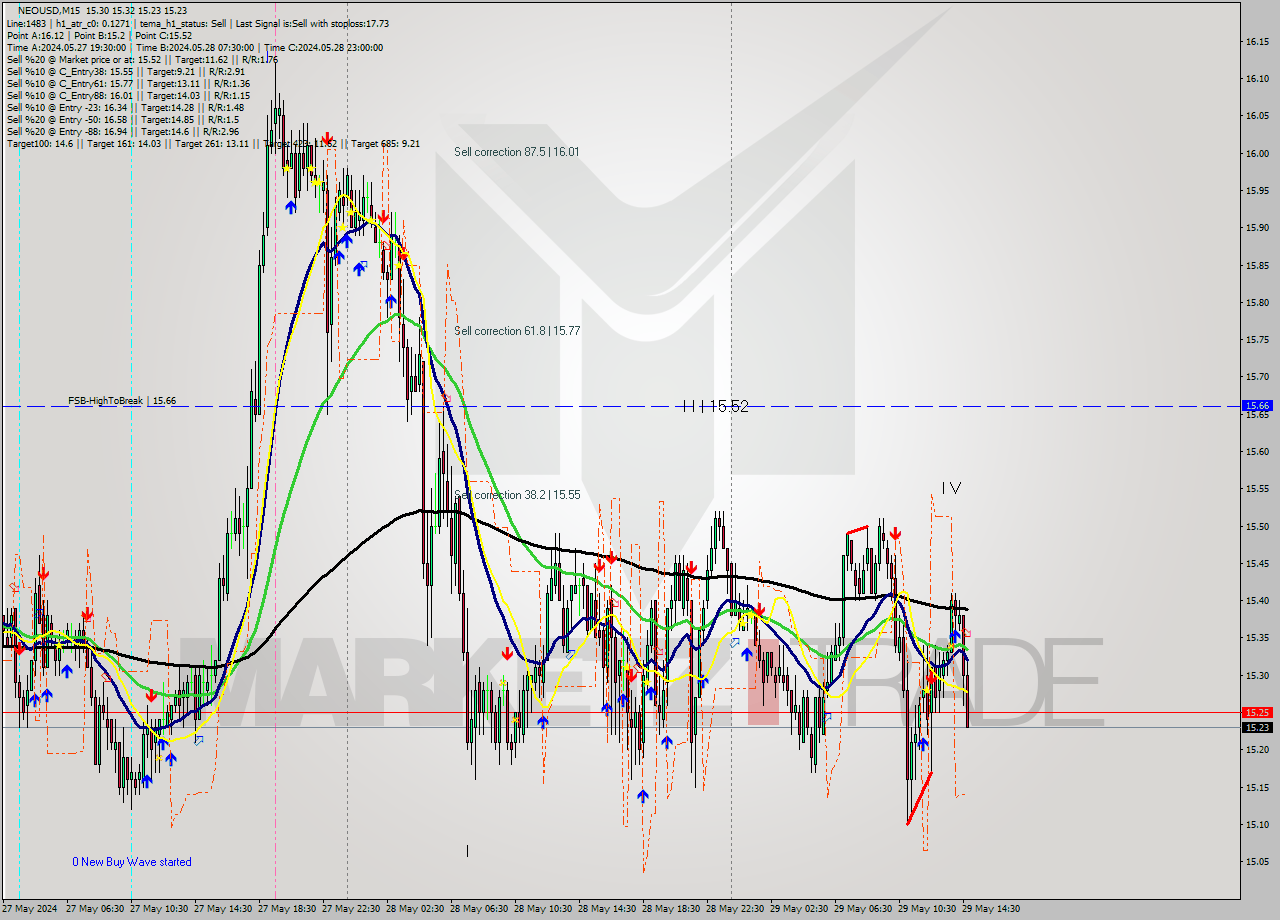The width and height of the screenshot is (1280, 920).
Task: Select the 'Sell correction 61.8 | 15.77' label
Action: [x=516, y=331]
